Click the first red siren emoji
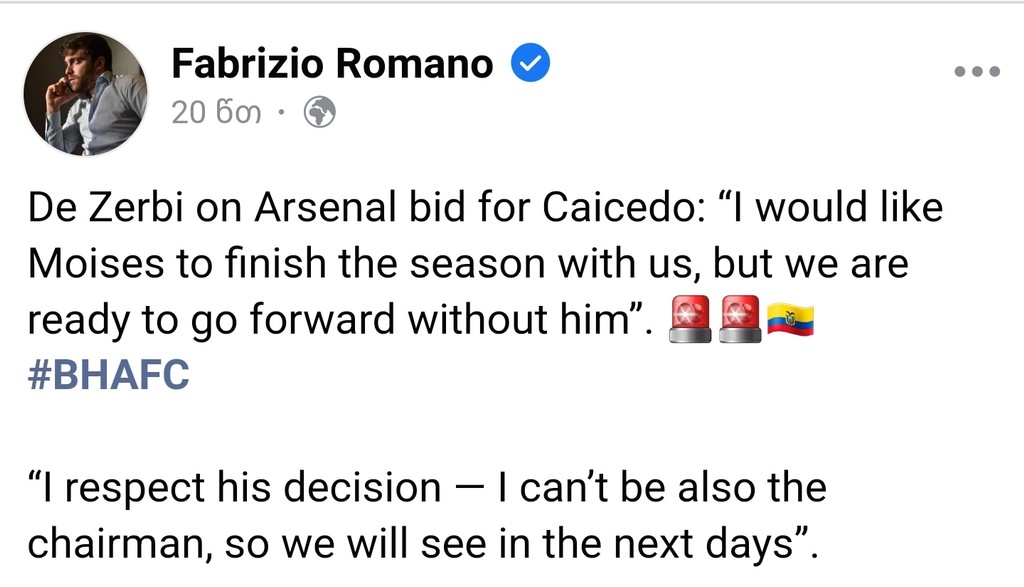This screenshot has width=1024, height=587. coord(686,320)
